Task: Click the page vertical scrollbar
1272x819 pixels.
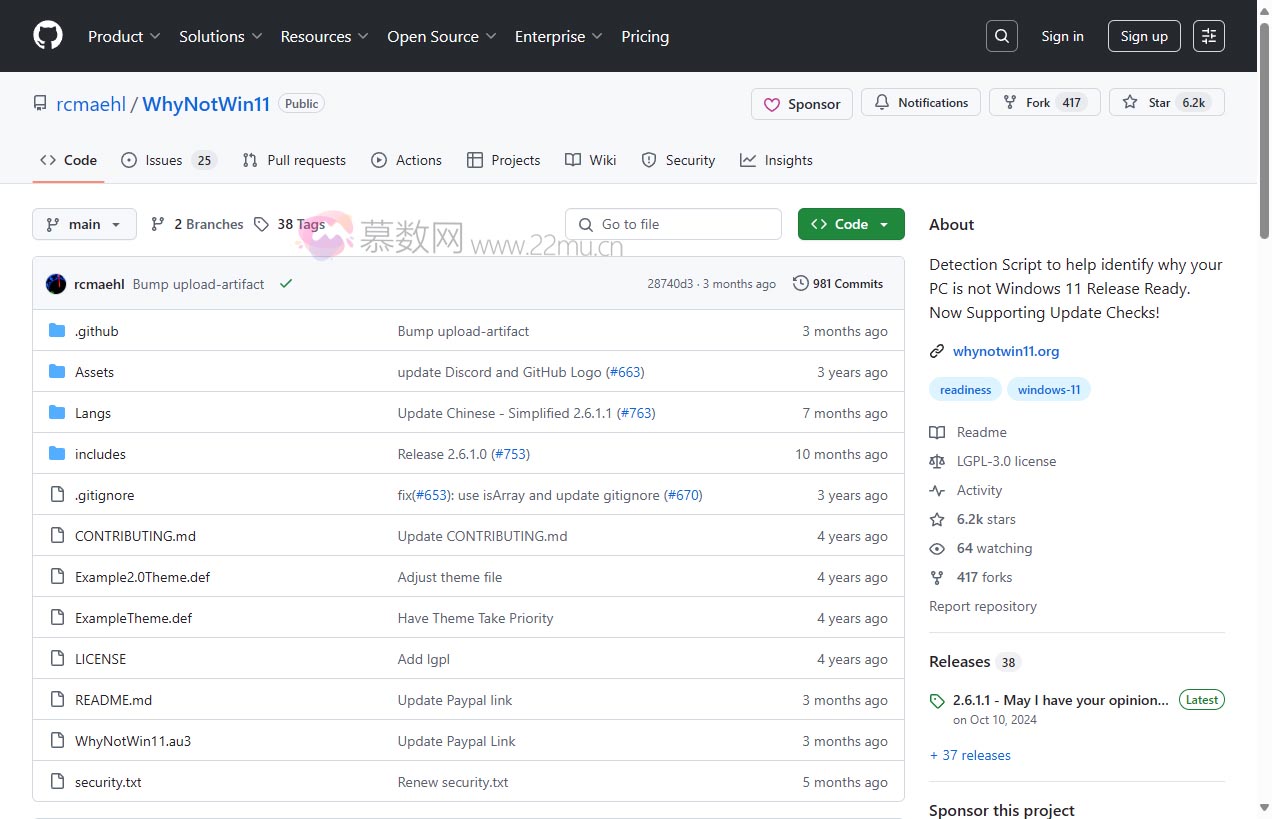Action: tap(1263, 130)
